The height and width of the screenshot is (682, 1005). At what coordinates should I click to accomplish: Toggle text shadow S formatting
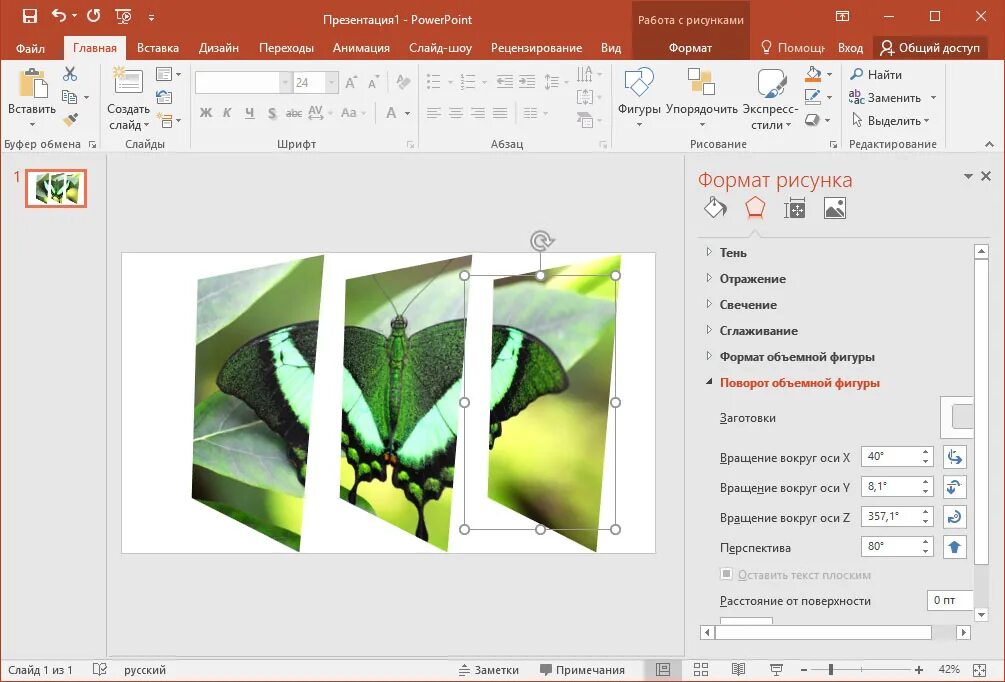(x=272, y=113)
